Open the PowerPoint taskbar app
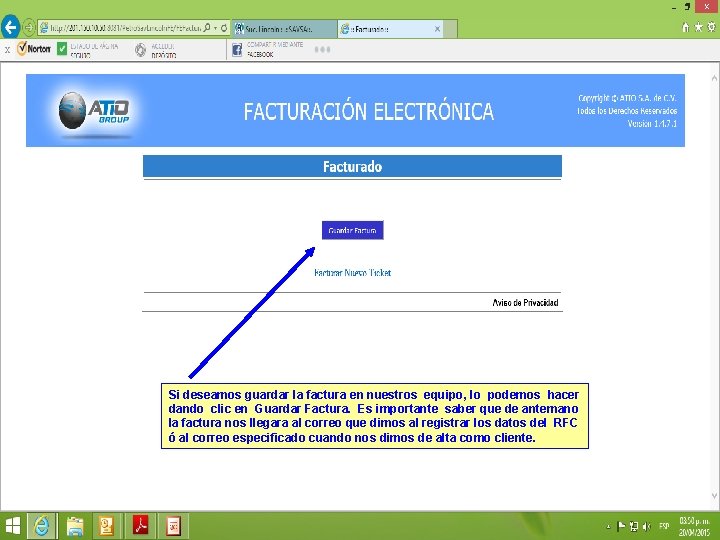720x540 pixels. coord(174,526)
